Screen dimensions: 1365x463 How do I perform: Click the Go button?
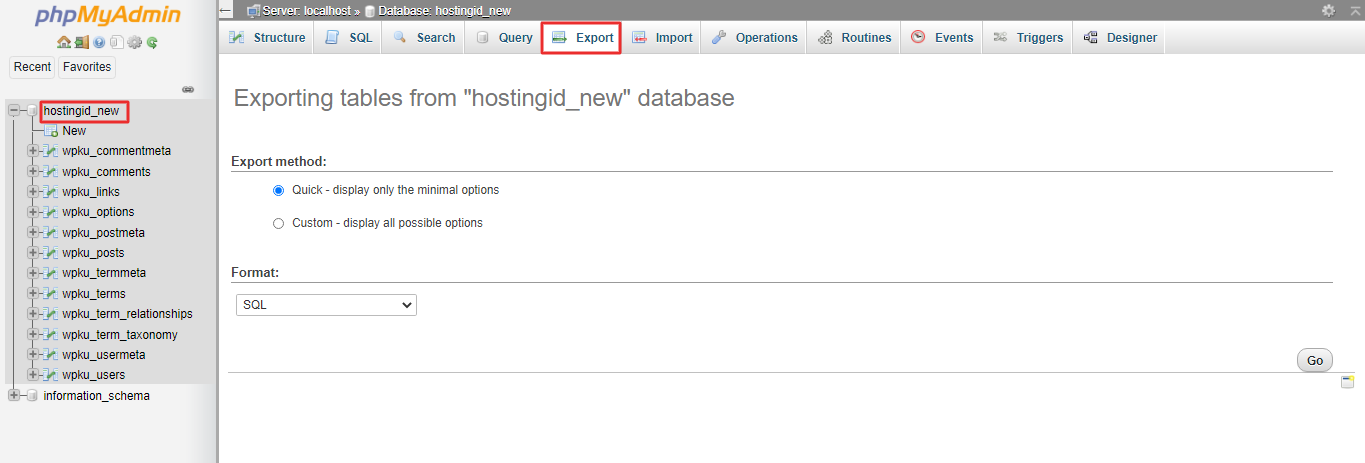coord(1314,361)
